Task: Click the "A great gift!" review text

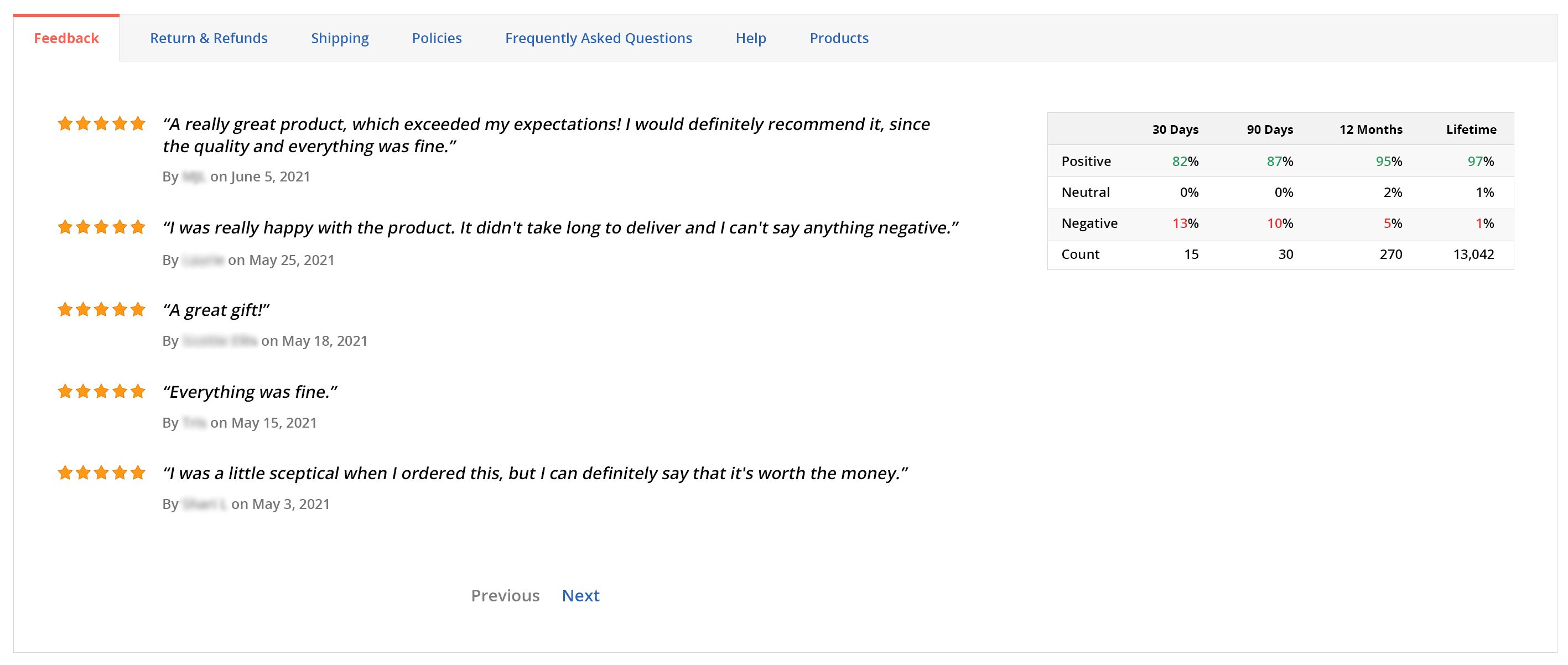Action: (216, 310)
